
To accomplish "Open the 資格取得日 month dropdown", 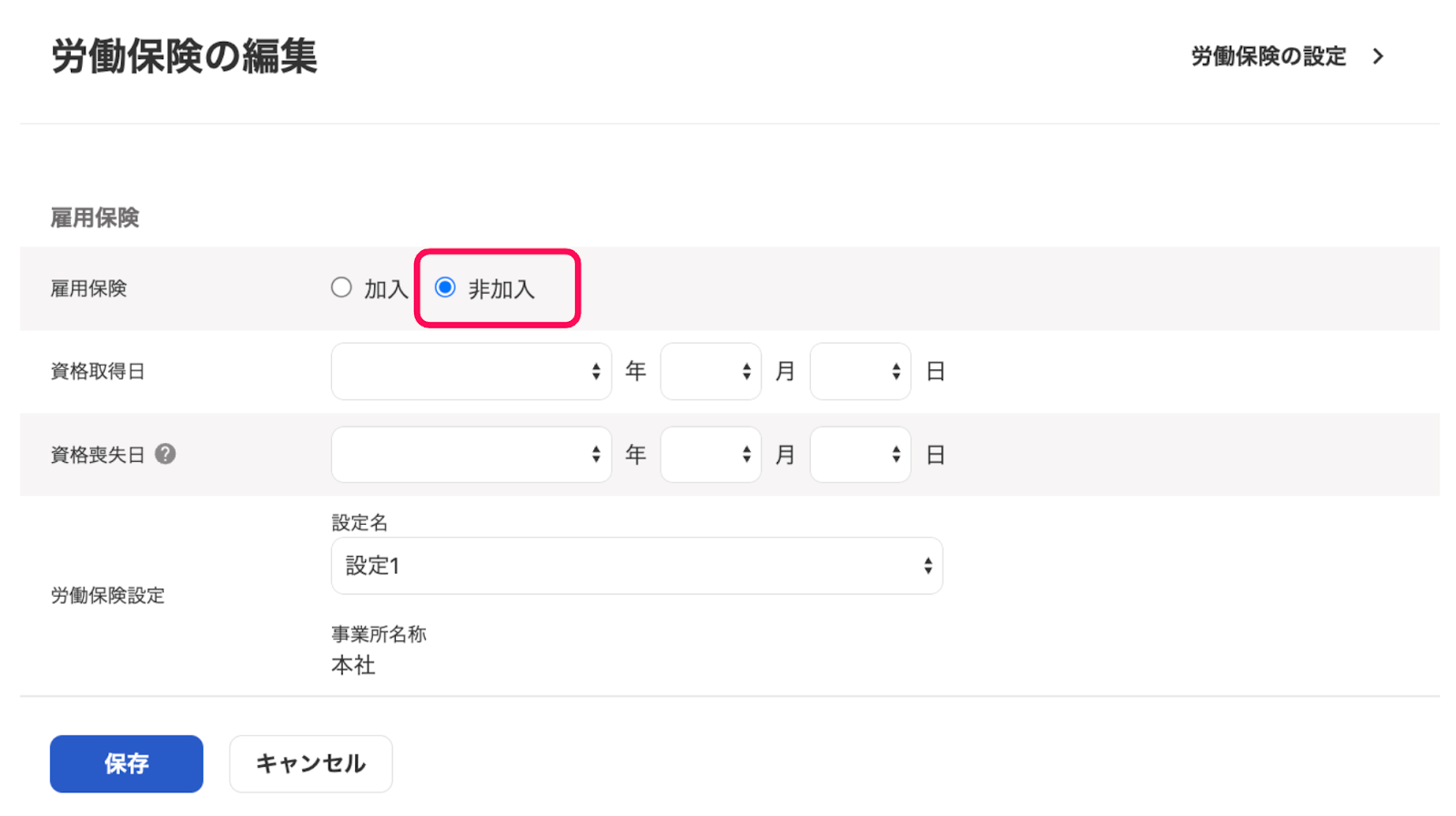I will click(710, 371).
